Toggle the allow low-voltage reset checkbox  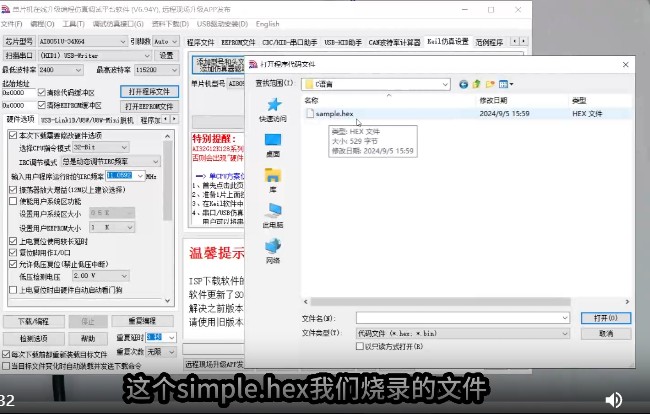tap(13, 264)
